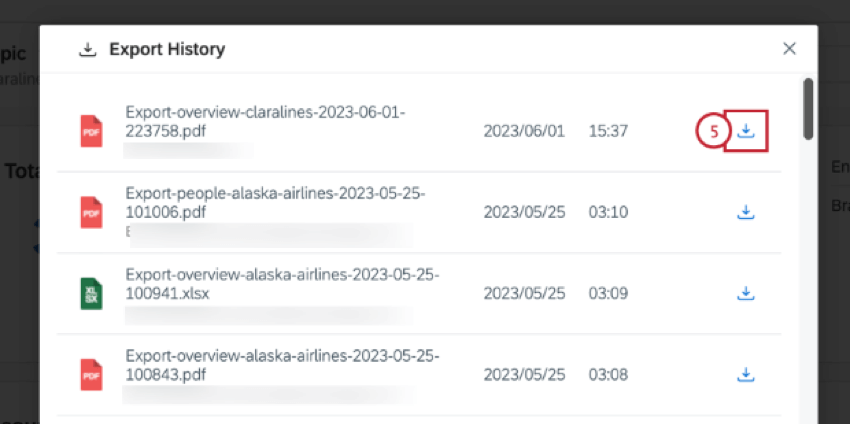850x424 pixels.
Task: Download the claralines 223758 PDF export
Action: click(x=746, y=130)
